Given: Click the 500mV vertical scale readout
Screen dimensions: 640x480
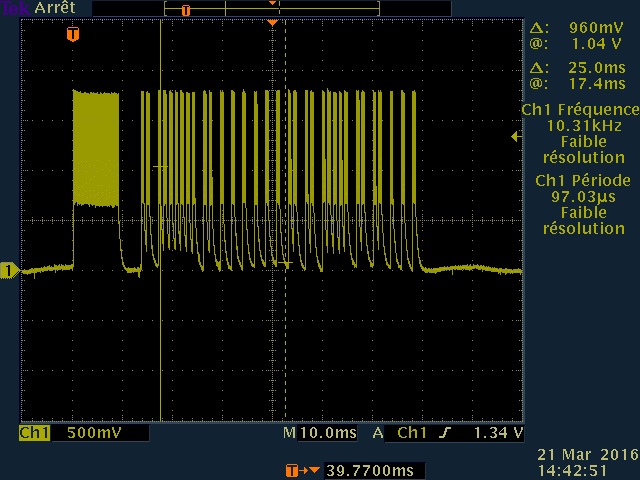Looking at the screenshot, I should pos(94,433).
